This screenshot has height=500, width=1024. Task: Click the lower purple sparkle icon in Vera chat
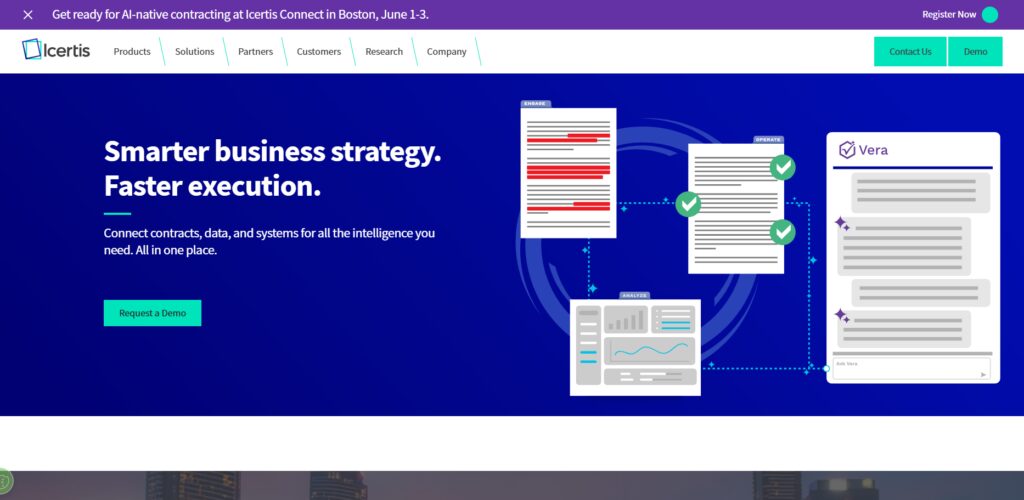coord(842,316)
